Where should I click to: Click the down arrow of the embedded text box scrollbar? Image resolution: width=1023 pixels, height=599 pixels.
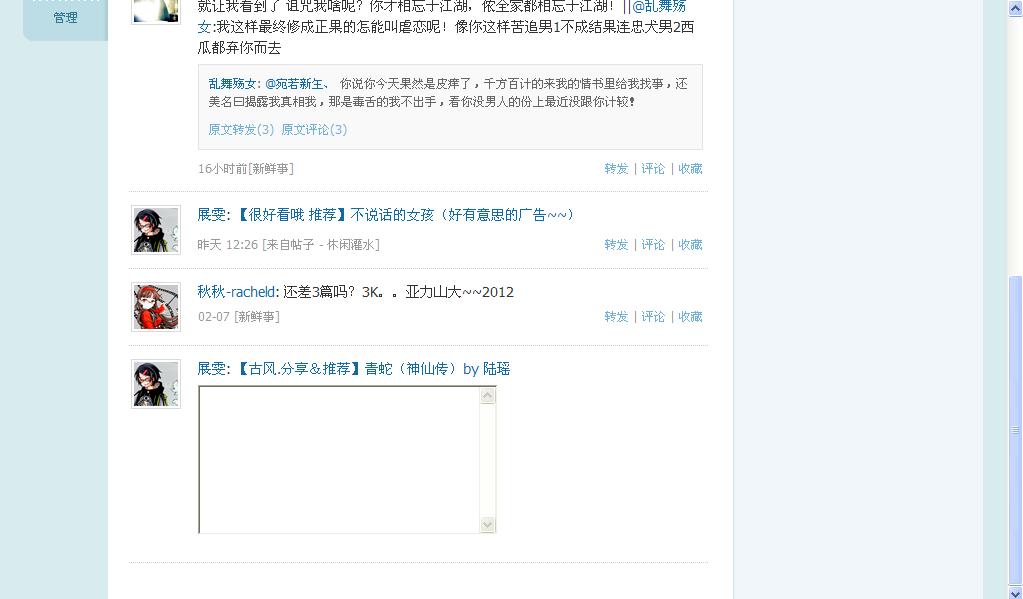tap(487, 524)
